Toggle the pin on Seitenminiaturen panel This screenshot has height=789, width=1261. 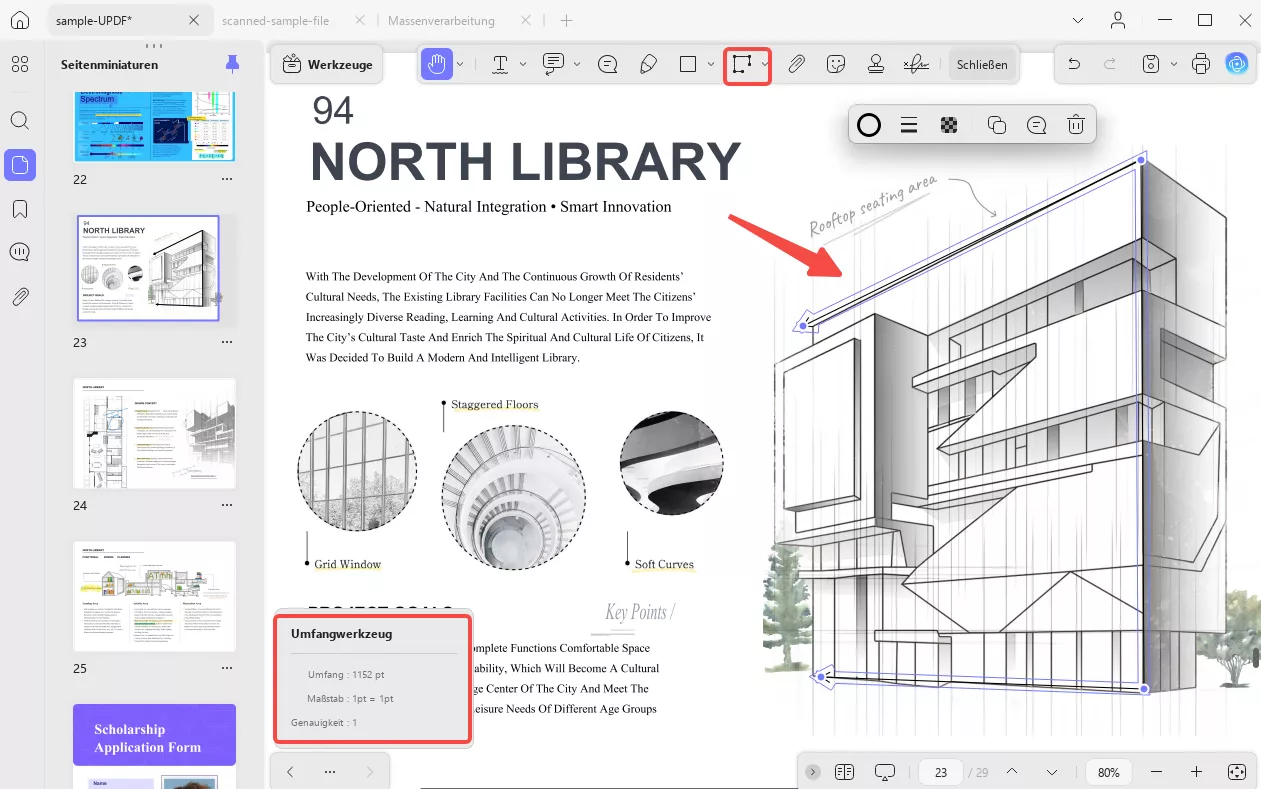click(232, 64)
